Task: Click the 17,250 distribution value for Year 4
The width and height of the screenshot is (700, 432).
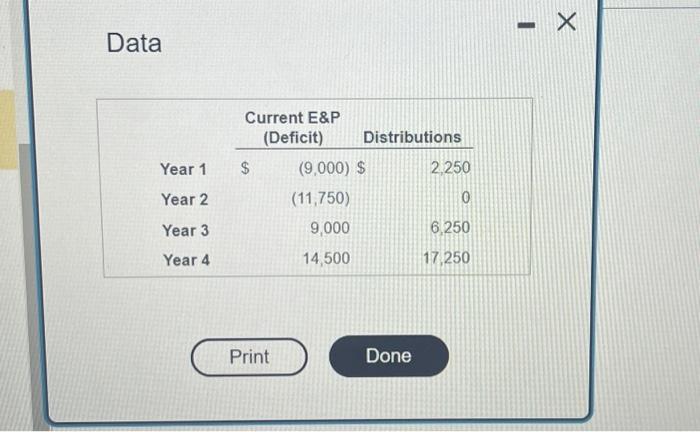Action: tap(446, 258)
